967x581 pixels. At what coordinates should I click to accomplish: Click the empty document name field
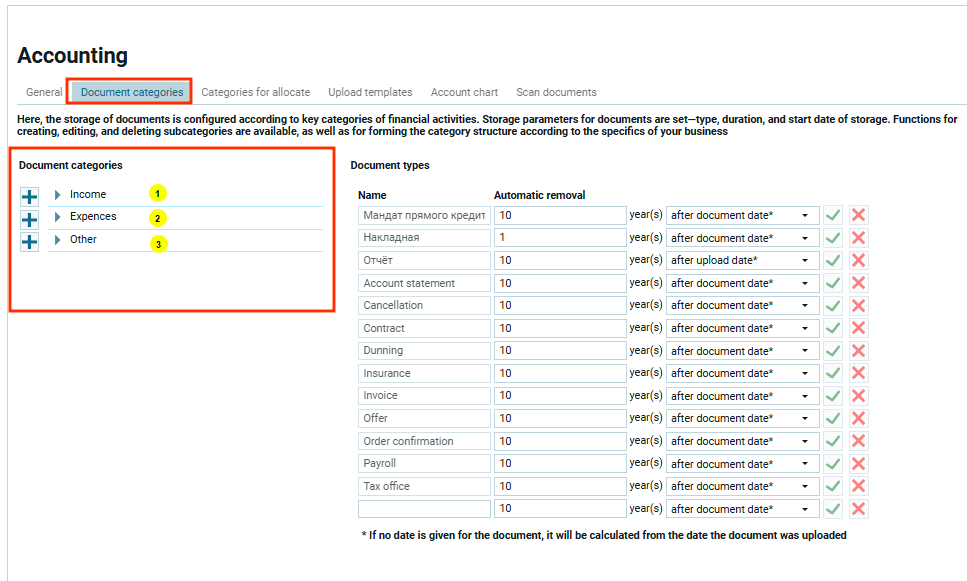pos(424,509)
